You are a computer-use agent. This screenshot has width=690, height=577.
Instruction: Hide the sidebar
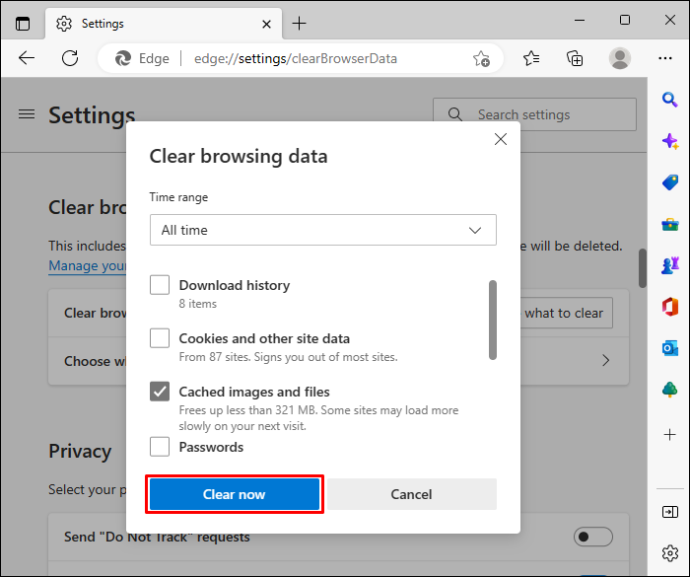pyautogui.click(x=670, y=512)
